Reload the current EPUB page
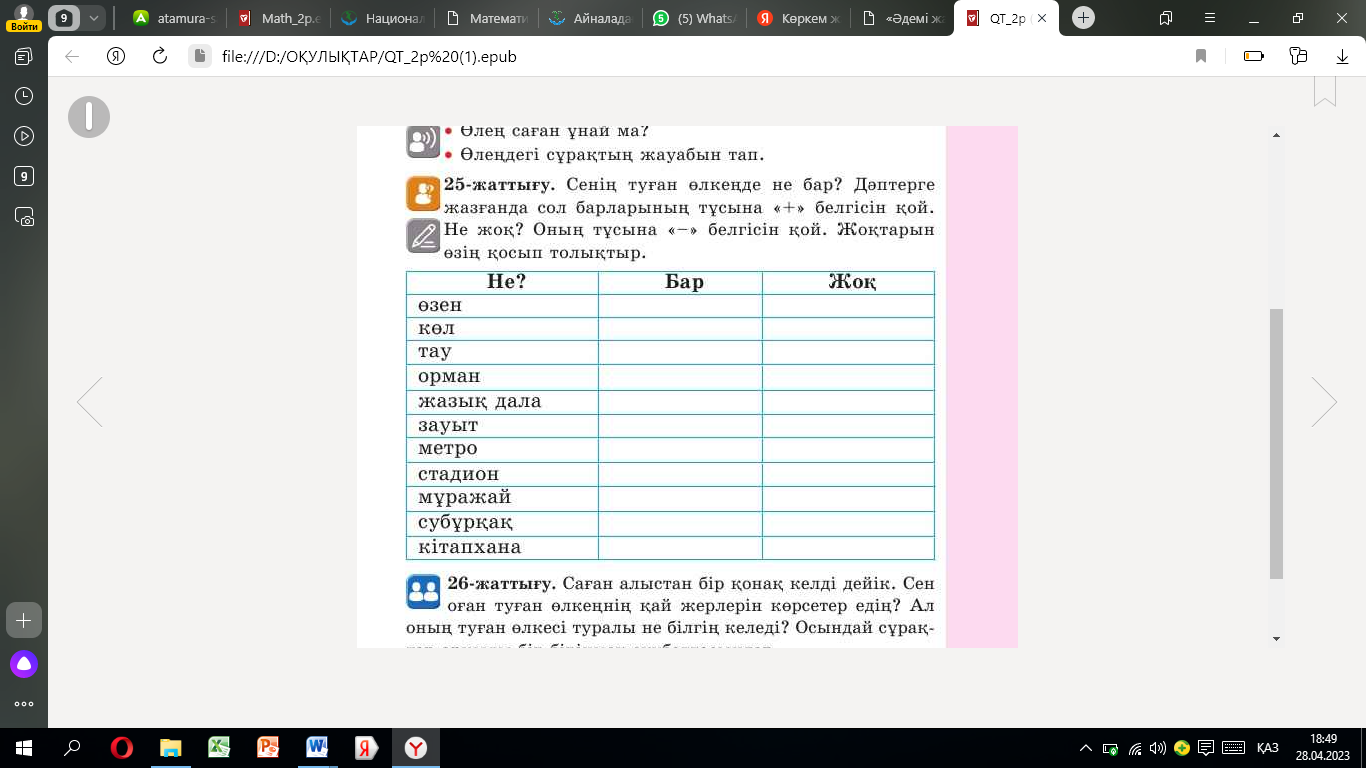This screenshot has width=1366, height=768. (x=159, y=57)
